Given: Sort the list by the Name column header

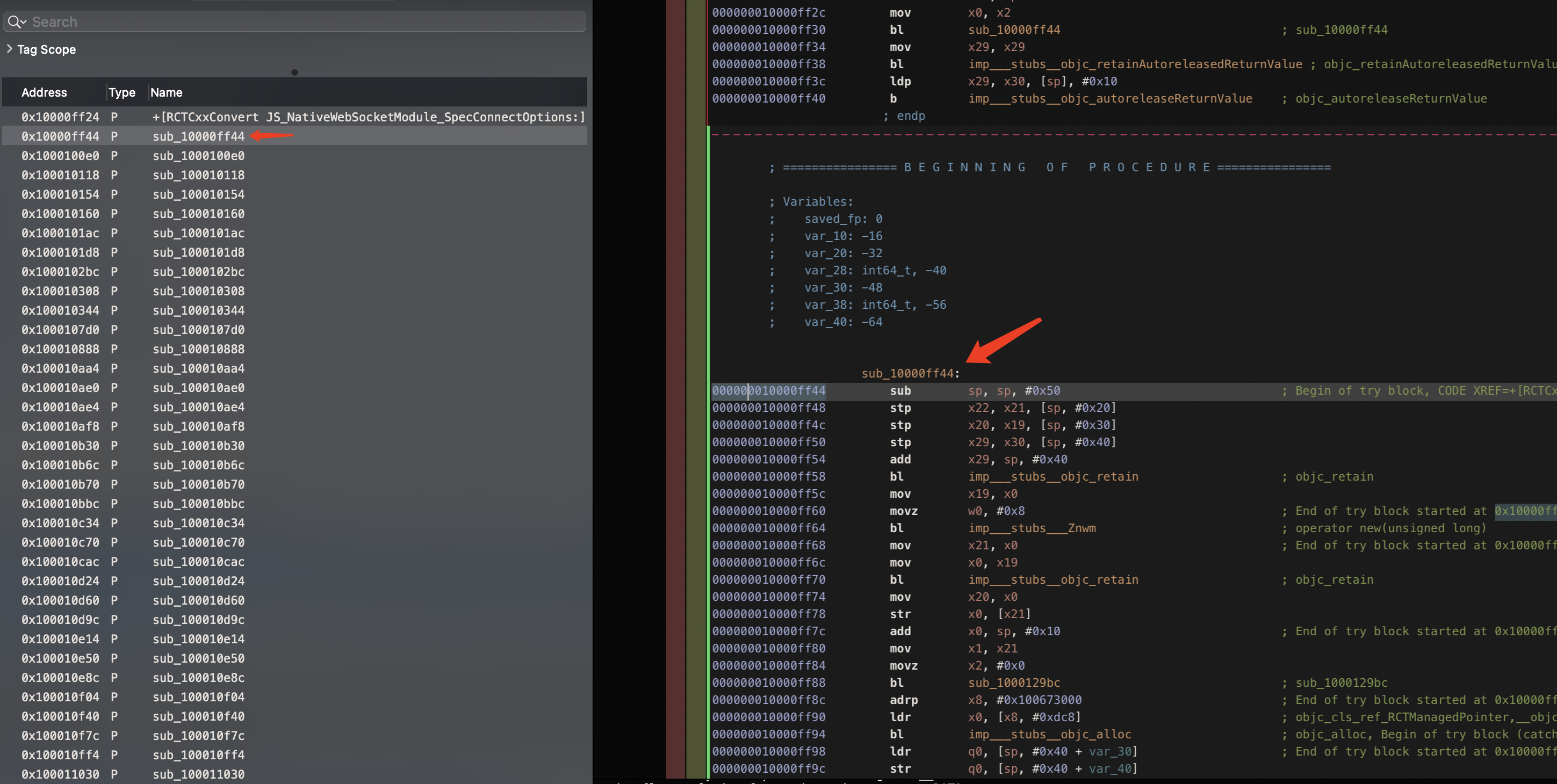Looking at the screenshot, I should [166, 92].
